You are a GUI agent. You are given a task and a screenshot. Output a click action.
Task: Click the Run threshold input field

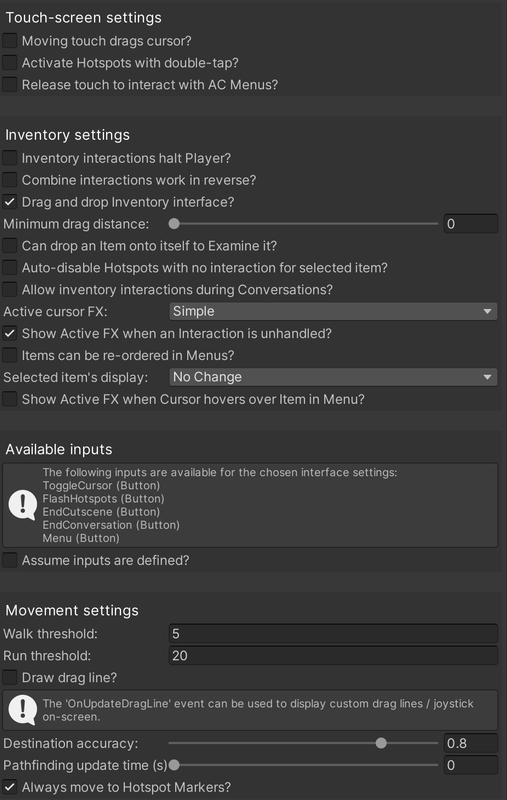coord(333,656)
